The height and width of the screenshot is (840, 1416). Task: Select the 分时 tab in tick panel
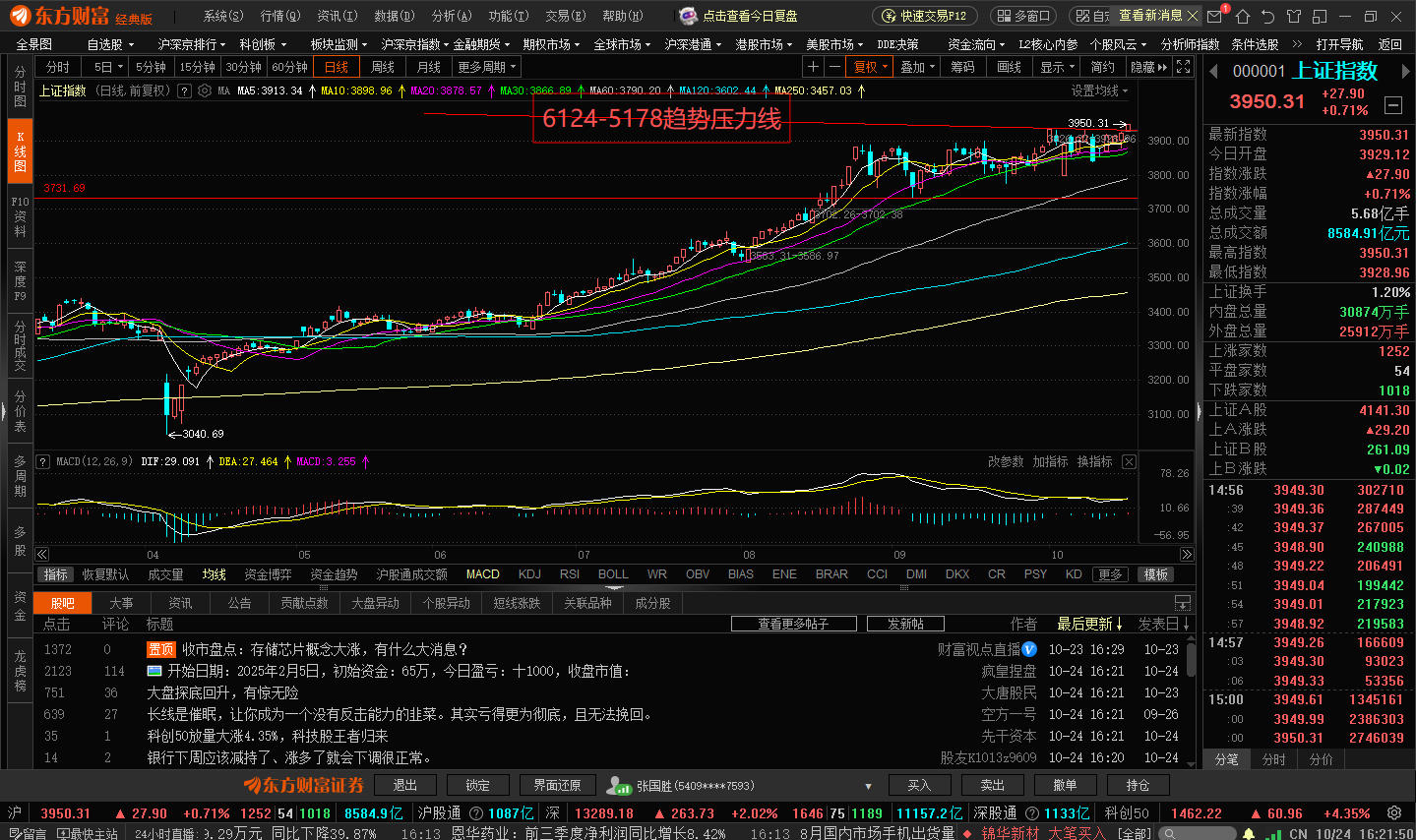[x=1274, y=759]
